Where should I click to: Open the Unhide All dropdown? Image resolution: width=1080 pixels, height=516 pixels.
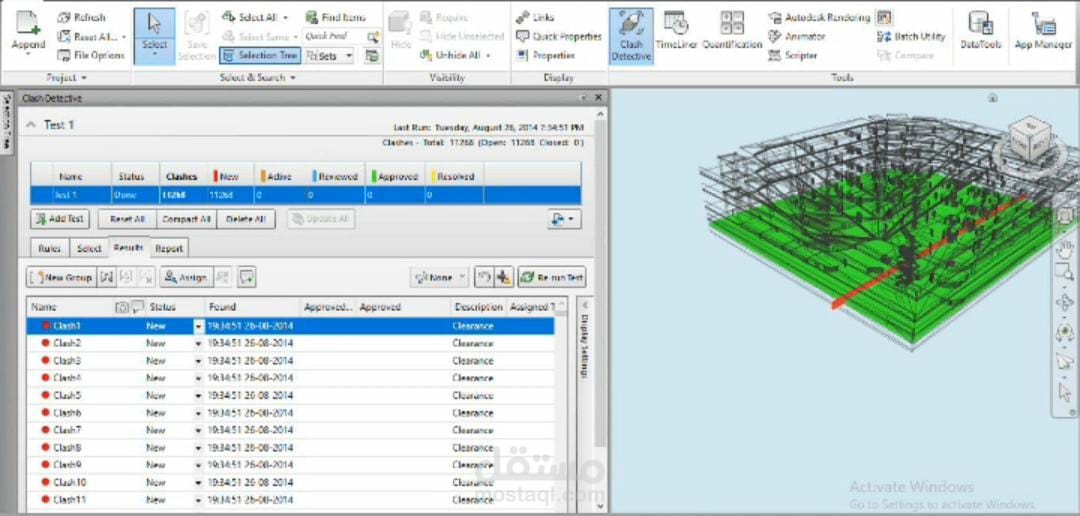coord(488,55)
